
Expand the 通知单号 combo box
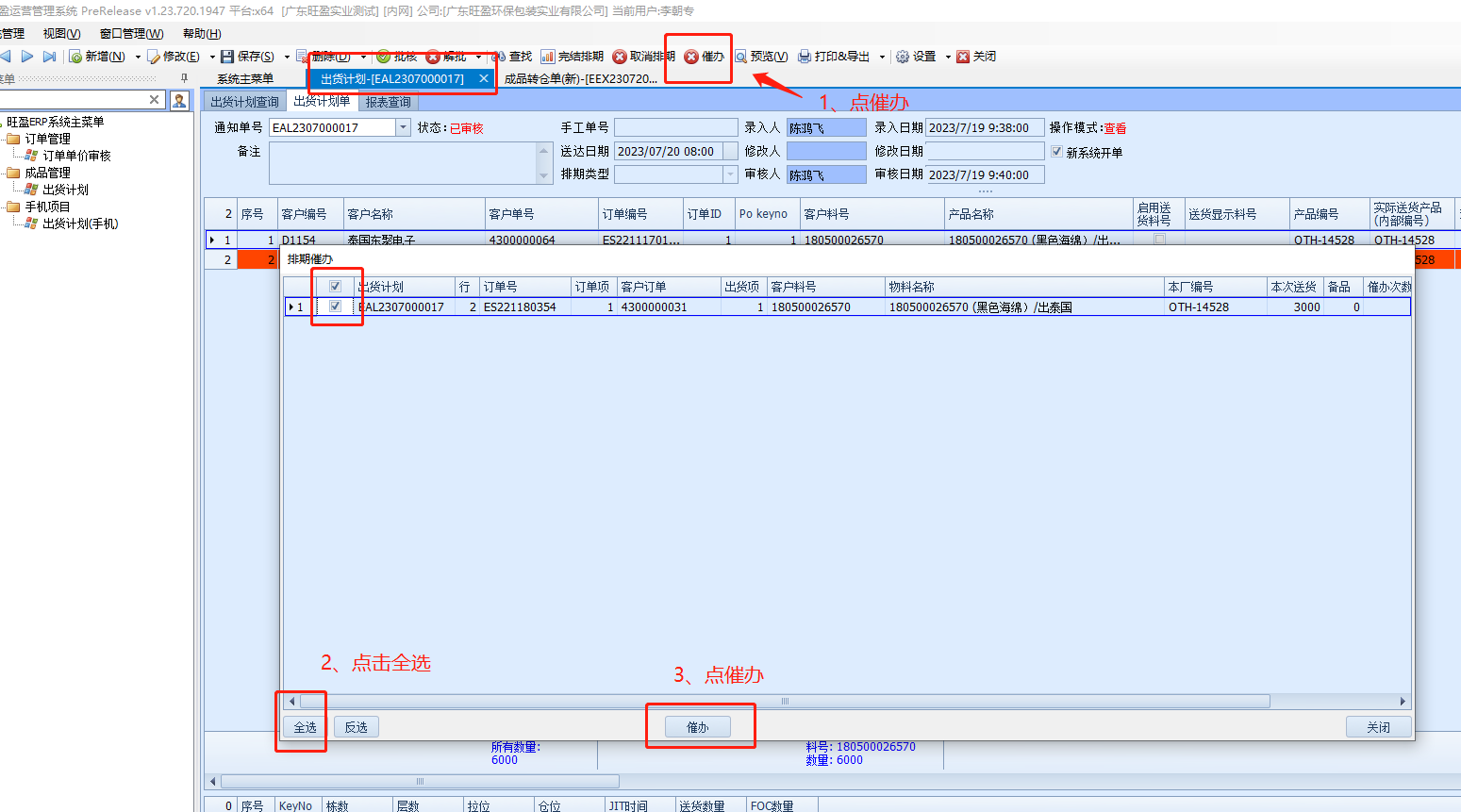404,127
